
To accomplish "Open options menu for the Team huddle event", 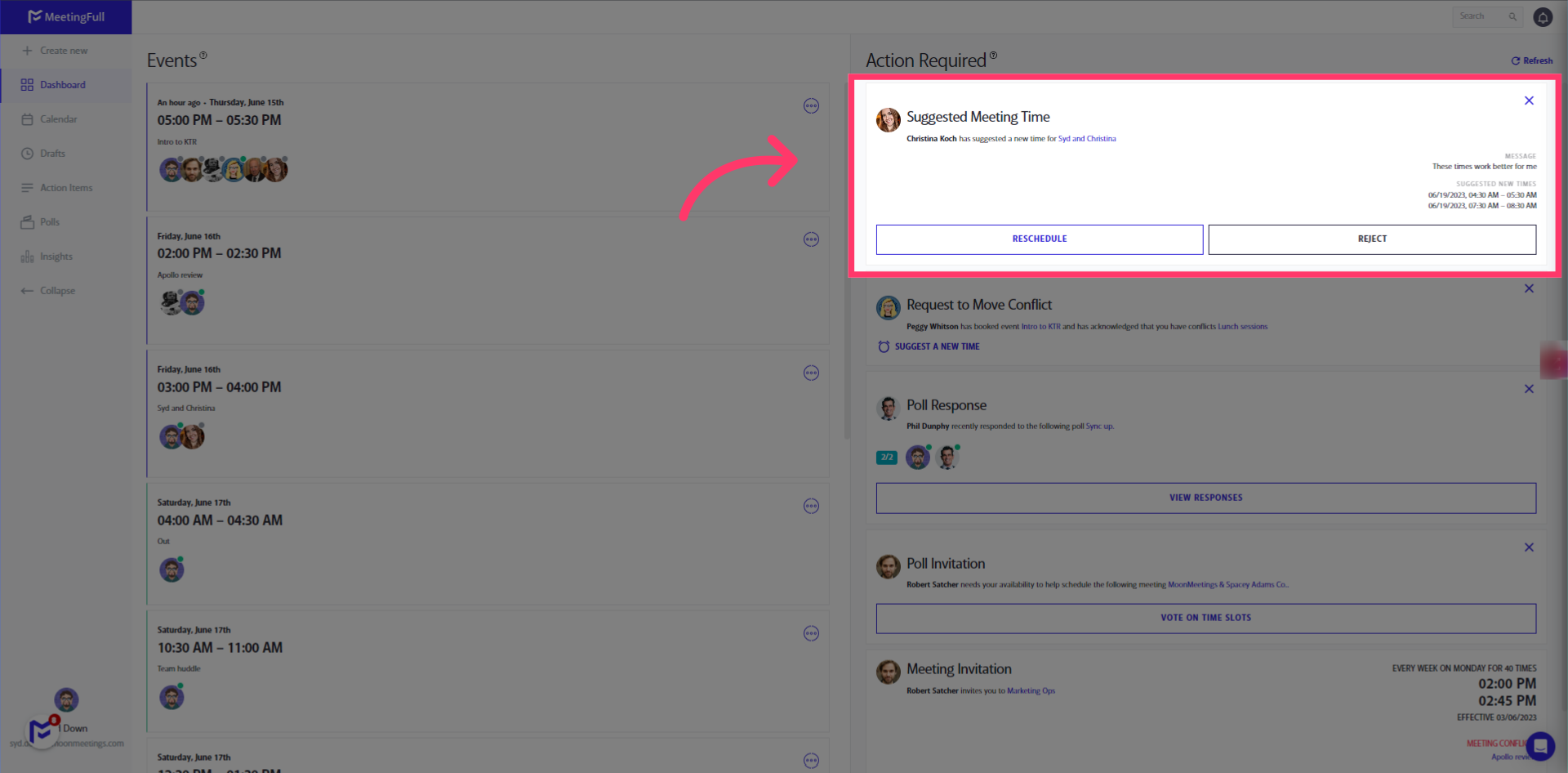I will coord(811,633).
